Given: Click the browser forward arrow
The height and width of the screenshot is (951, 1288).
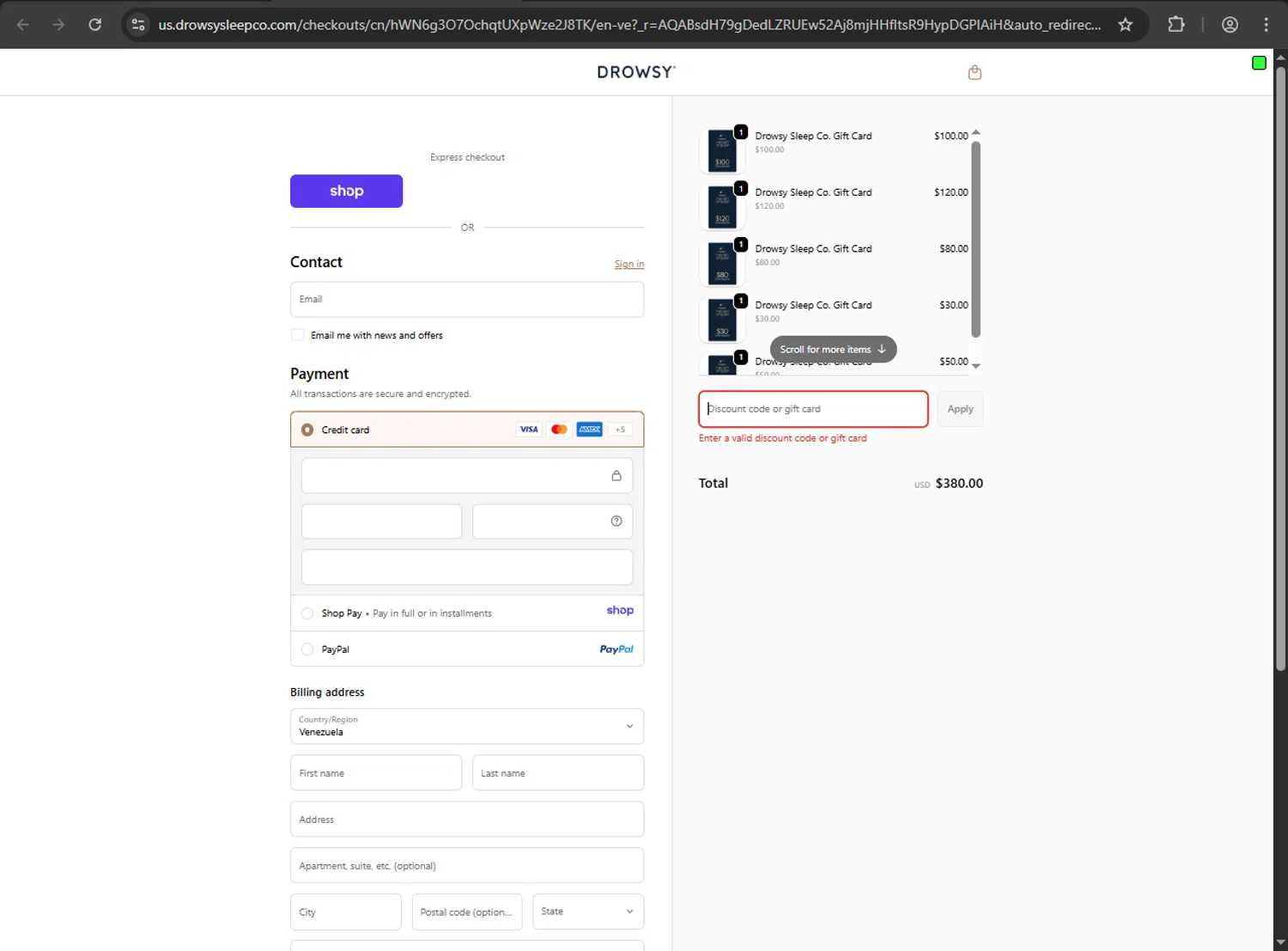Looking at the screenshot, I should tap(58, 24).
